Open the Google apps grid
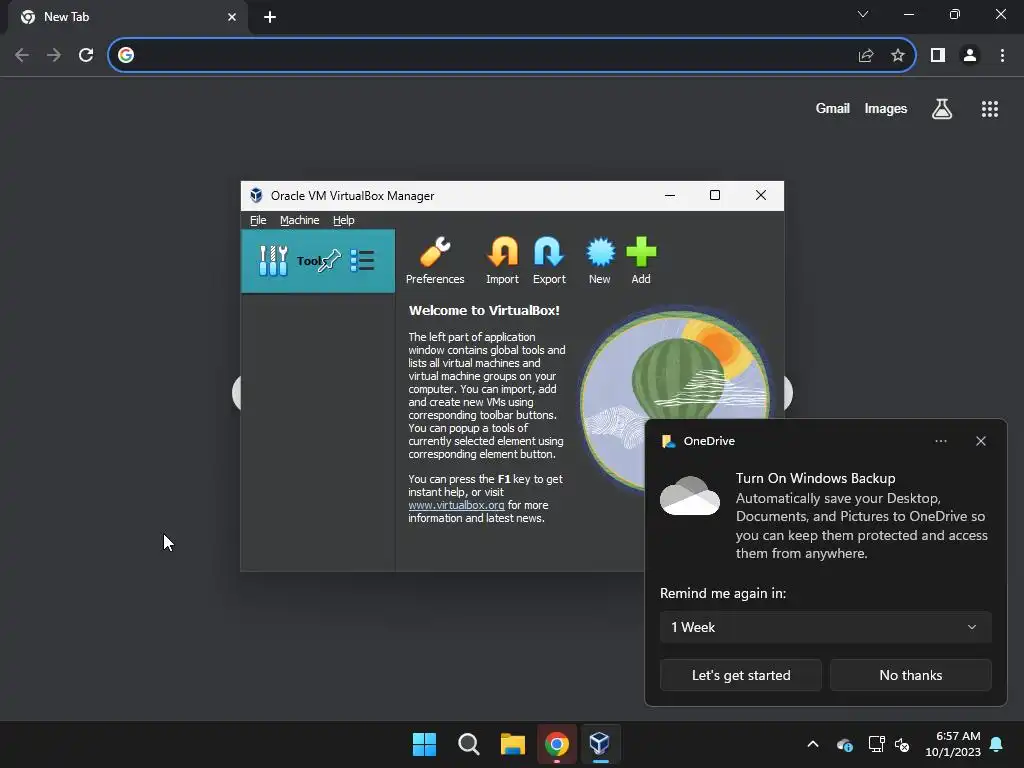The height and width of the screenshot is (768, 1024). (x=989, y=109)
